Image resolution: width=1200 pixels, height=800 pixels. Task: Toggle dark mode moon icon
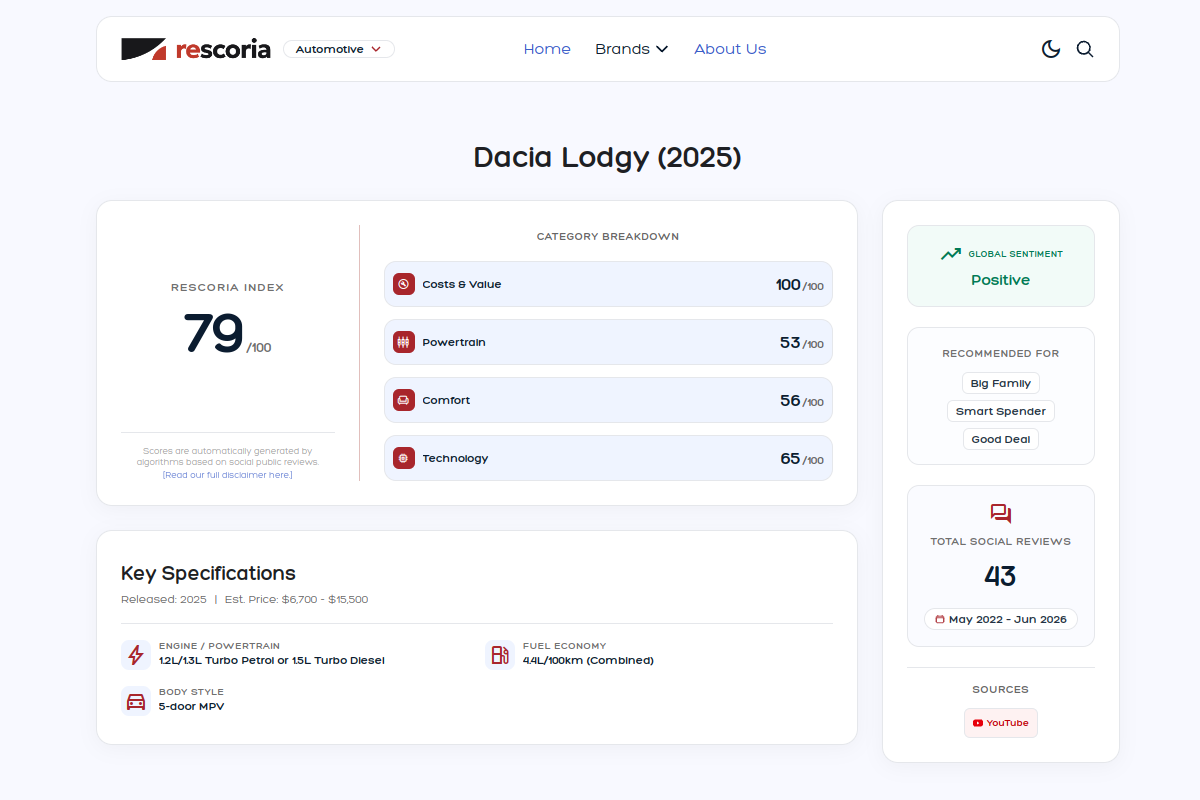[1051, 49]
